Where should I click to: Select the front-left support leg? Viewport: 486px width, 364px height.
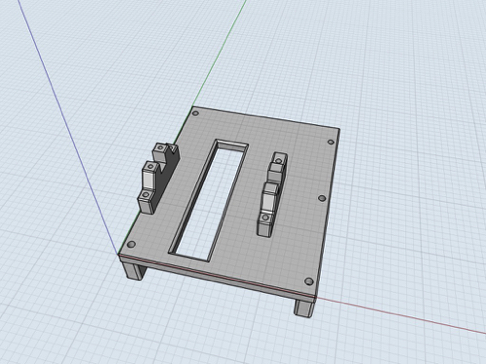[x=134, y=270]
